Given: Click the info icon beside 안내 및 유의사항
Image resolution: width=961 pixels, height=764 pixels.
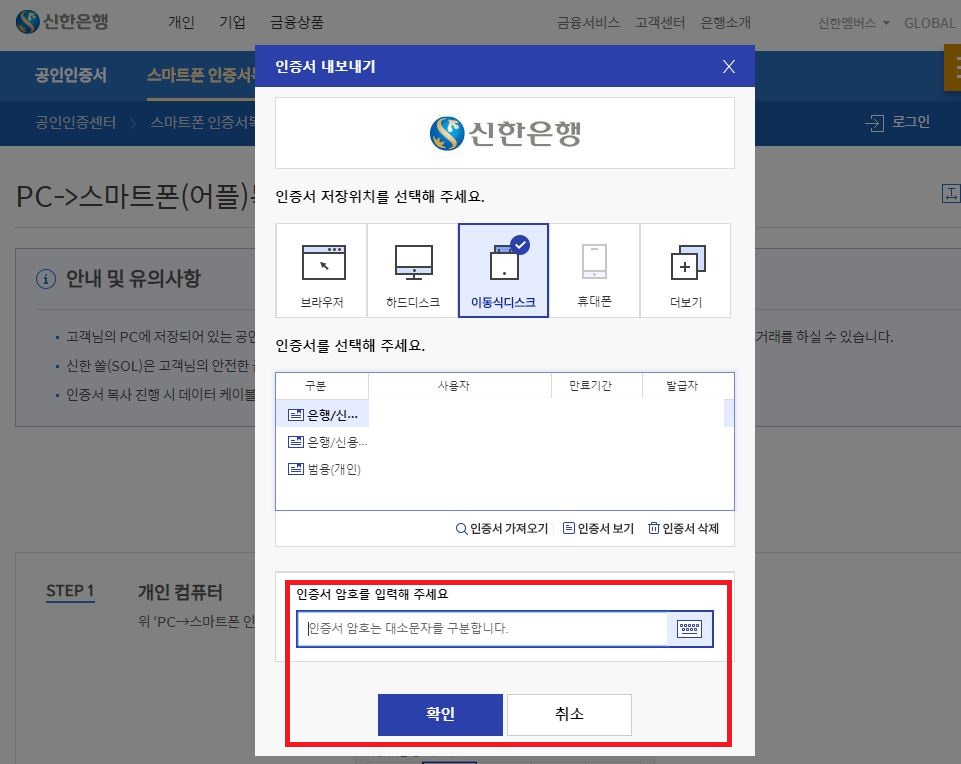Looking at the screenshot, I should (x=46, y=279).
